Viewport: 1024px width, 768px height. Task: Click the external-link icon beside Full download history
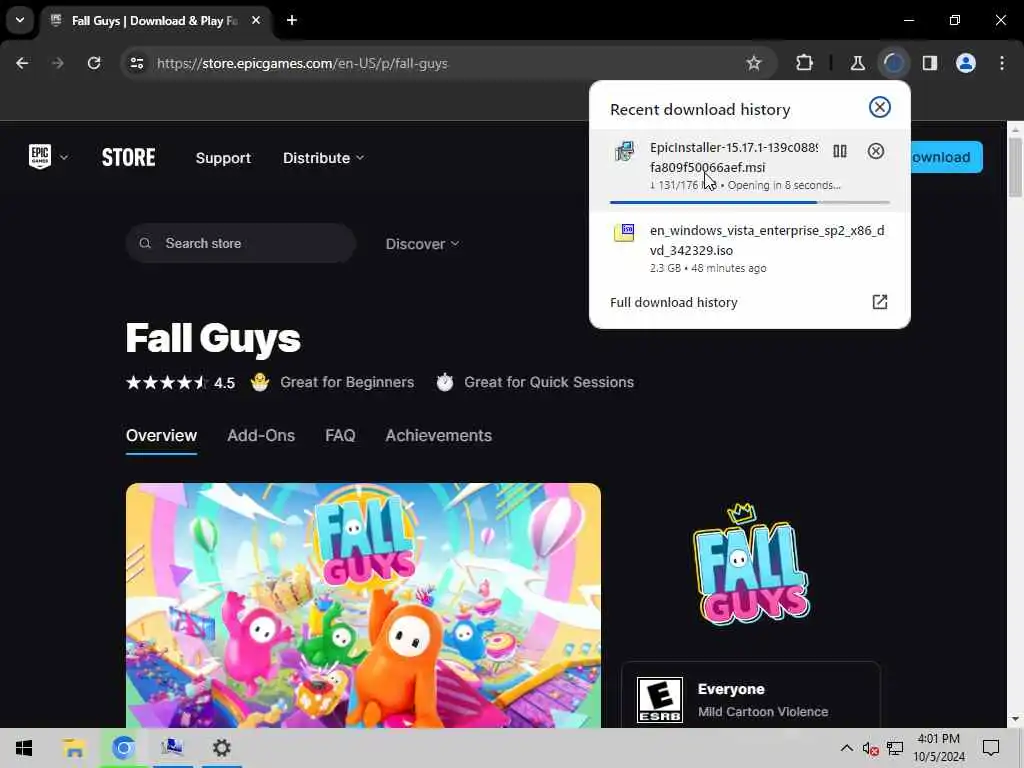tap(880, 302)
